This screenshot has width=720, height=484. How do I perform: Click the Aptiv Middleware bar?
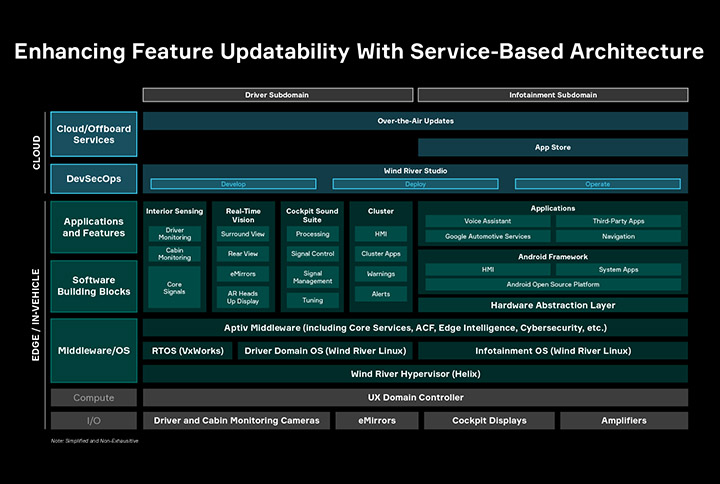(x=416, y=328)
